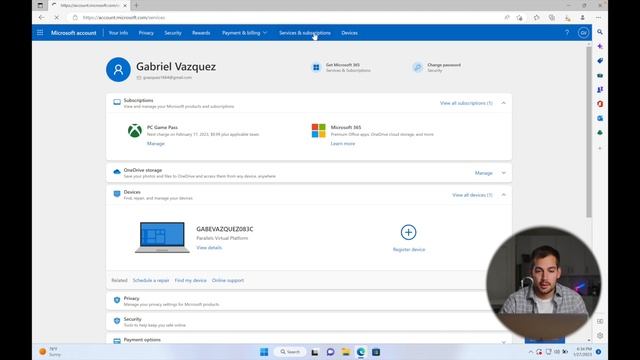Open the Collections icon in Edge toolbar

552,18
